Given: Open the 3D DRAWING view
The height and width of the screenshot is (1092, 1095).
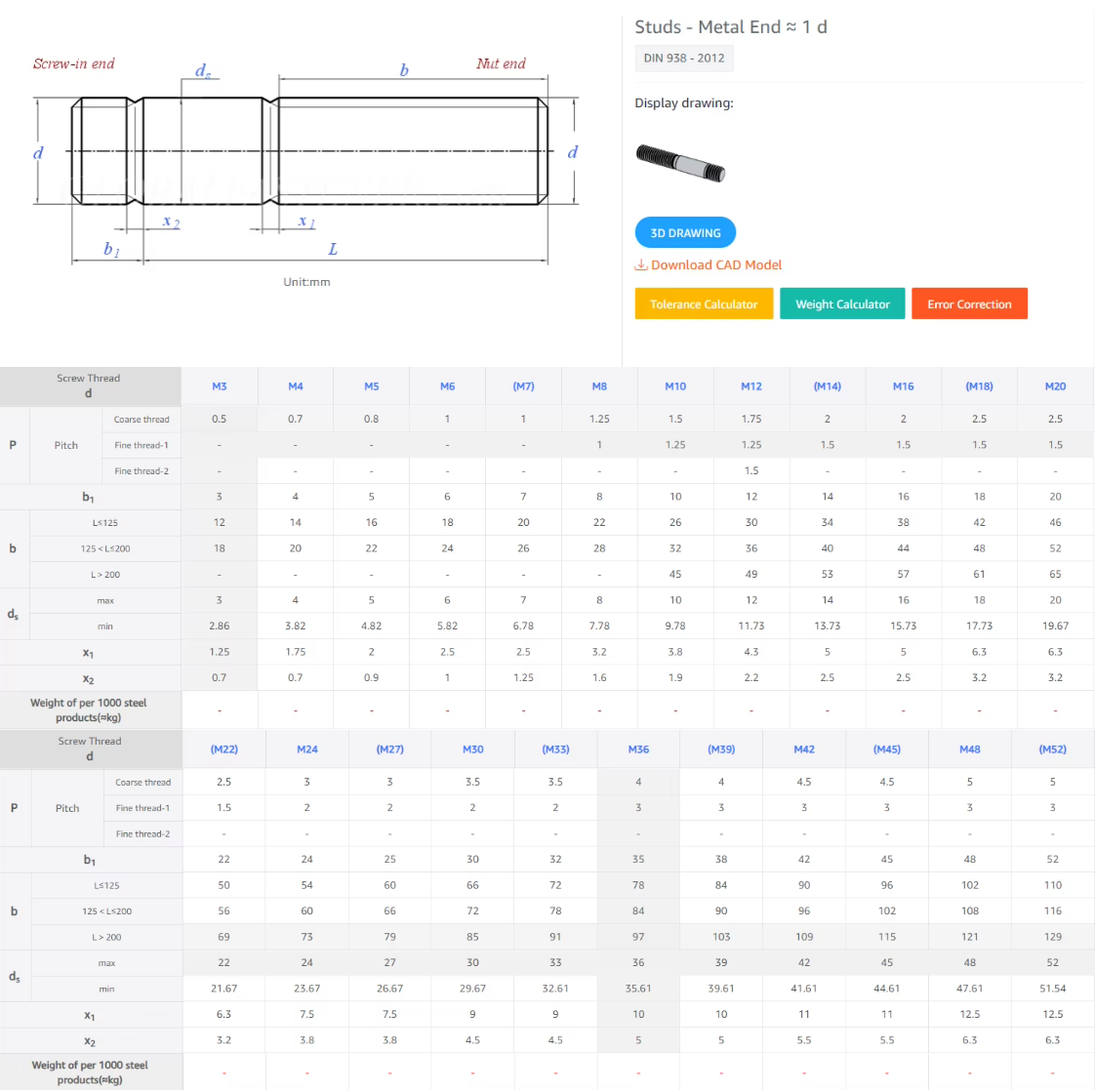Looking at the screenshot, I should [685, 232].
